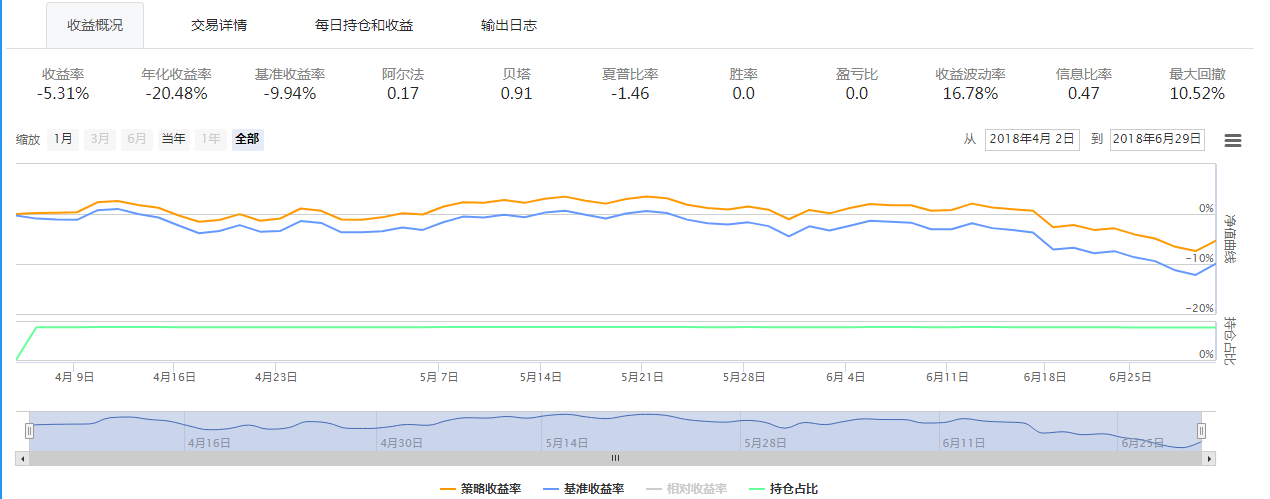Select the 3月 zoom range
1270x499 pixels.
click(x=100, y=139)
